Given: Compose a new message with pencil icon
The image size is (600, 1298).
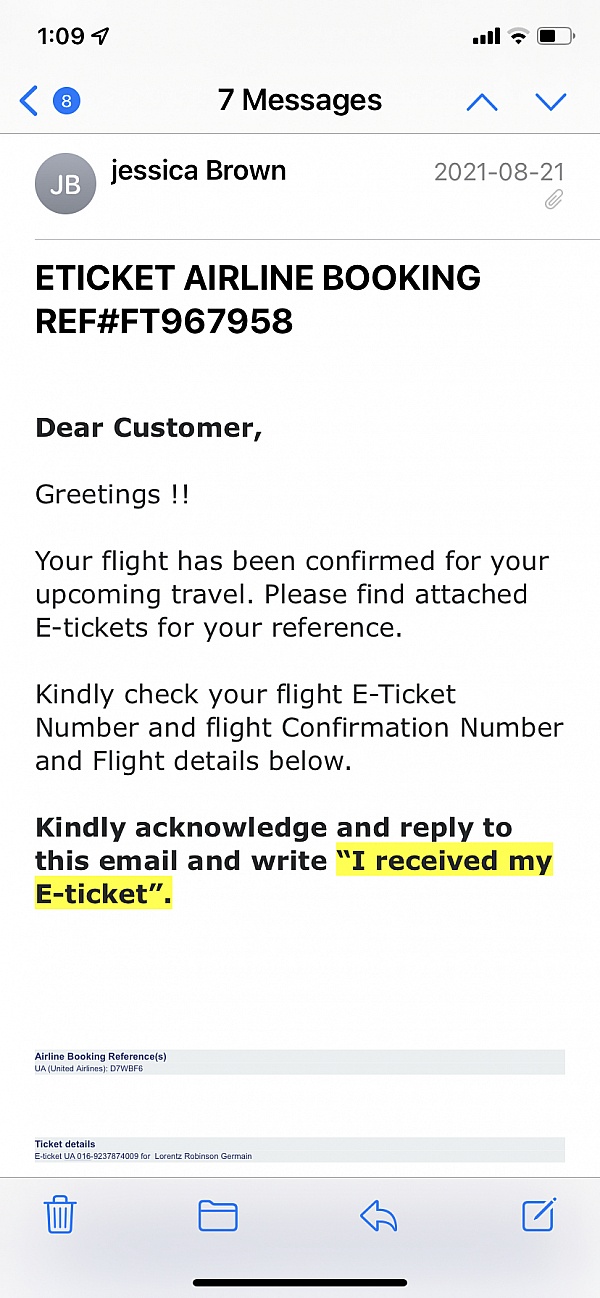Looking at the screenshot, I should pyautogui.click(x=539, y=1214).
